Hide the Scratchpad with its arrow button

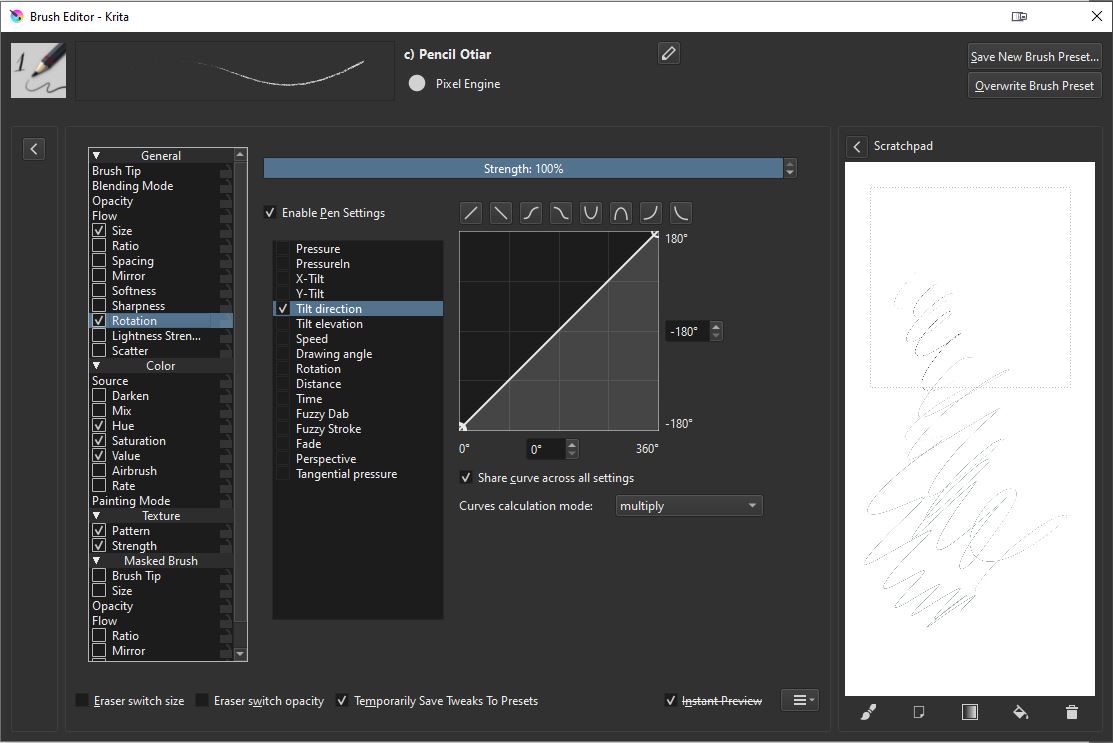tap(857, 146)
